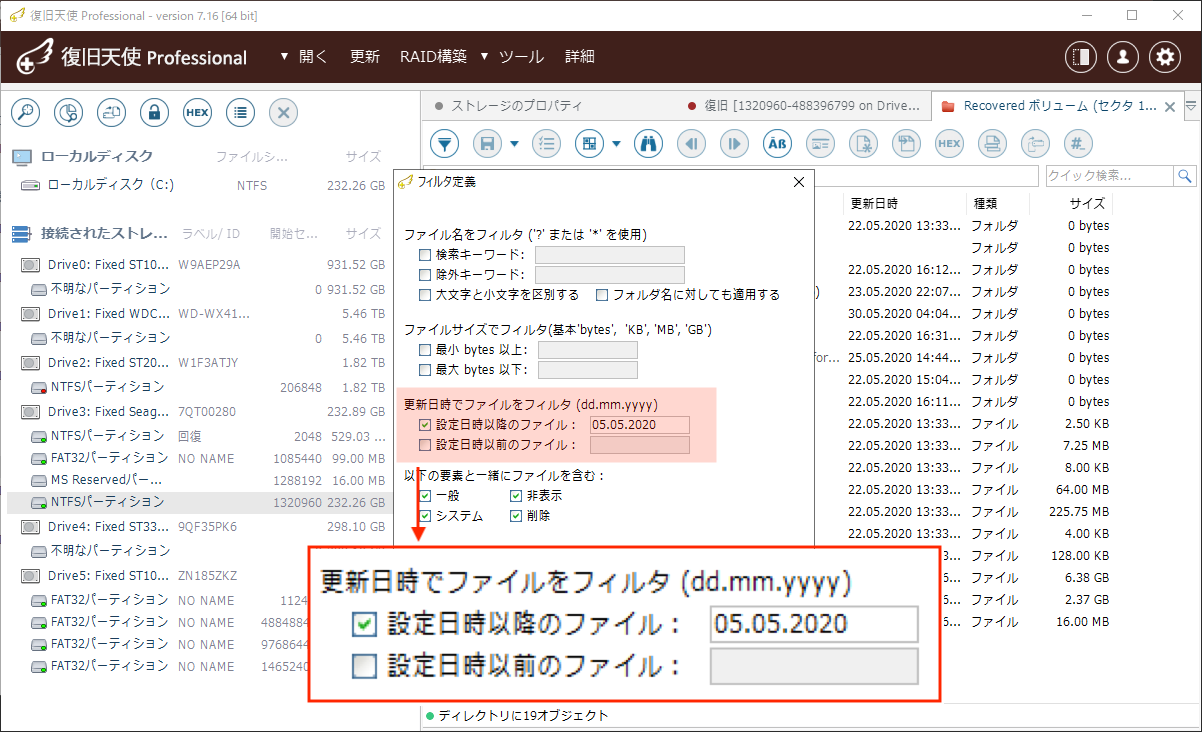Close the Recovered ボリューム tab
This screenshot has height=732, width=1202.
click(1171, 105)
